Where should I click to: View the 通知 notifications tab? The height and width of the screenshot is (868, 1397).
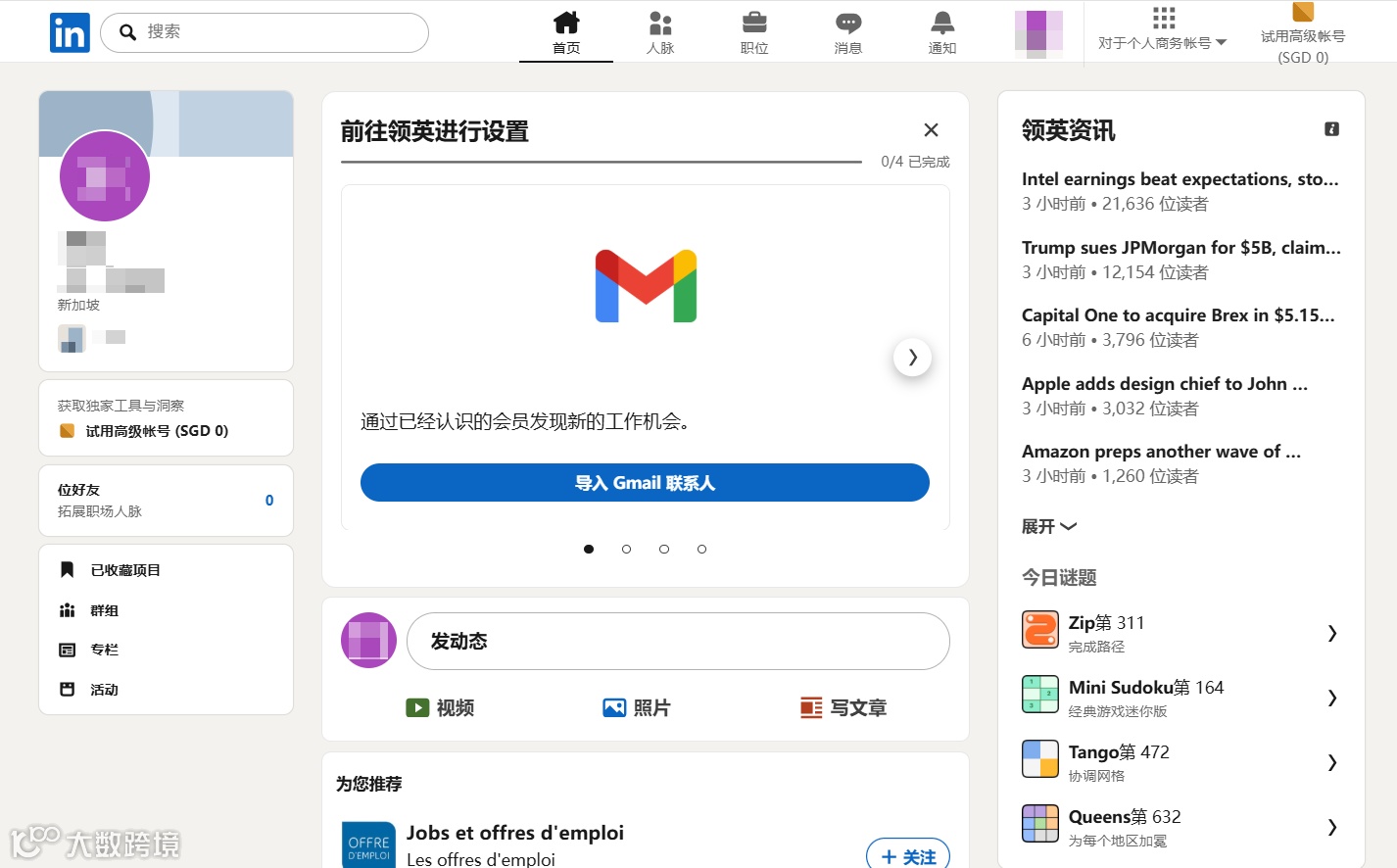pos(942,32)
